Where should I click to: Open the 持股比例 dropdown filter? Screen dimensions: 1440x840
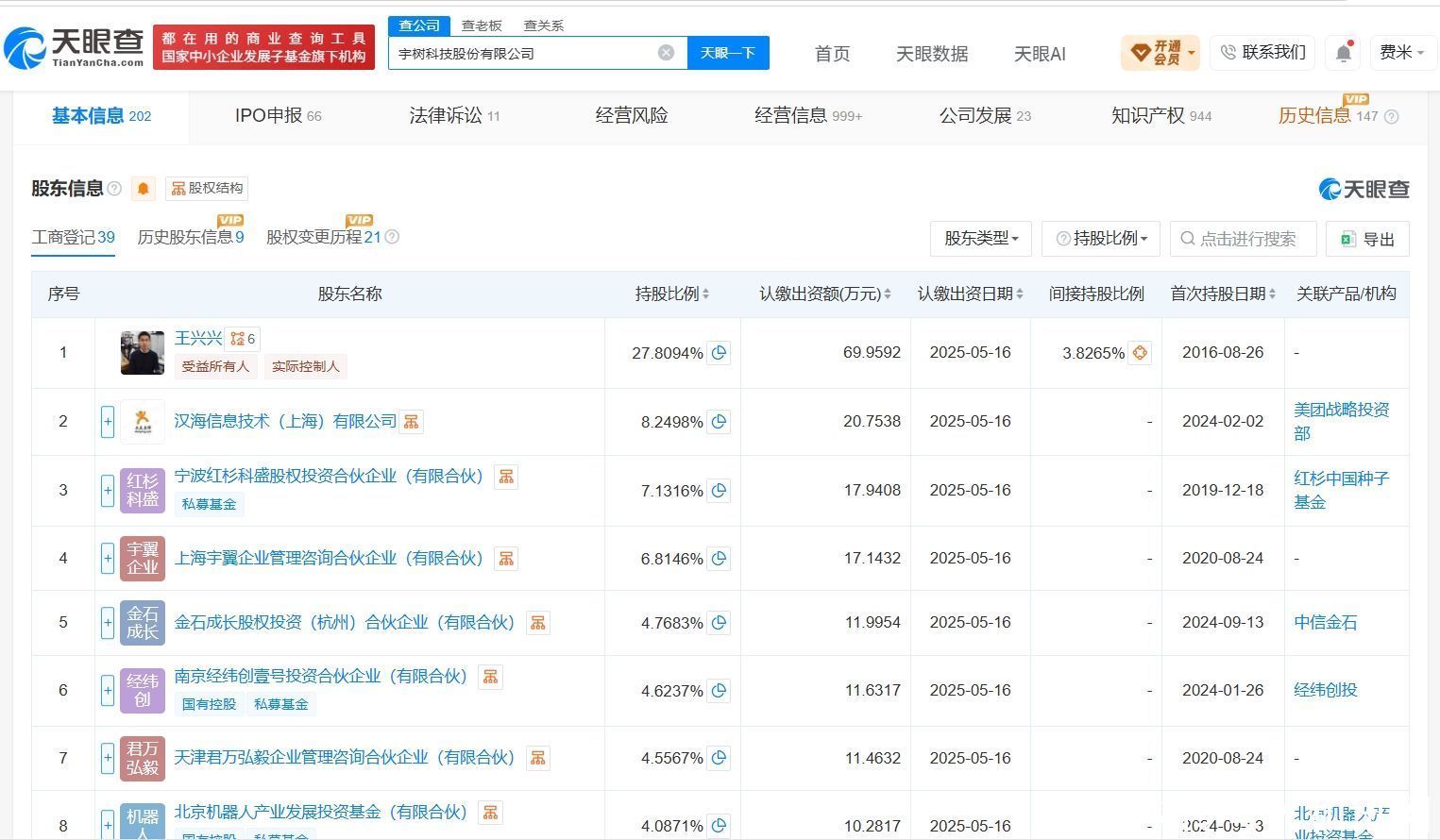coord(1101,239)
